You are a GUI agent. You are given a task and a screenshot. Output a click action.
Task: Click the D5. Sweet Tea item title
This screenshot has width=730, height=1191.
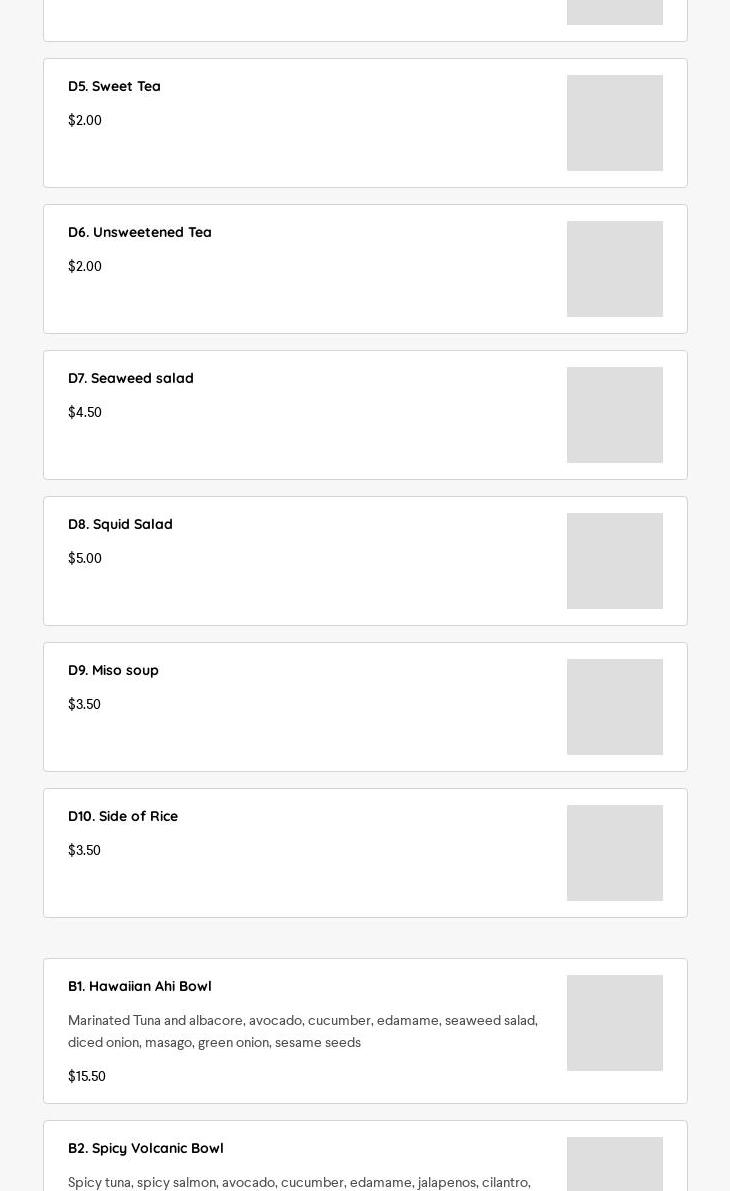(114, 86)
